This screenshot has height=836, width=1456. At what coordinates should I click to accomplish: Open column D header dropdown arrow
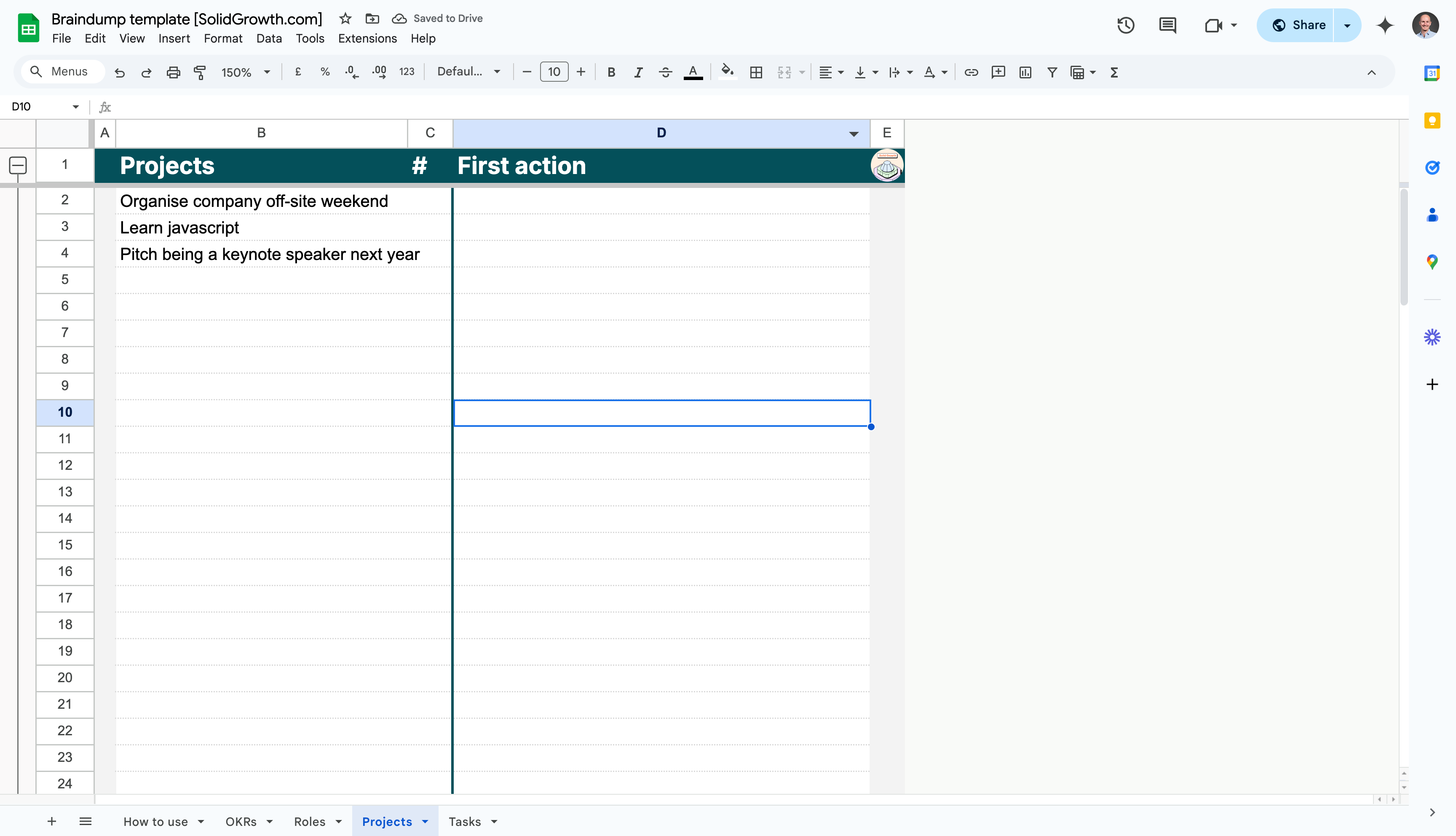pos(854,134)
